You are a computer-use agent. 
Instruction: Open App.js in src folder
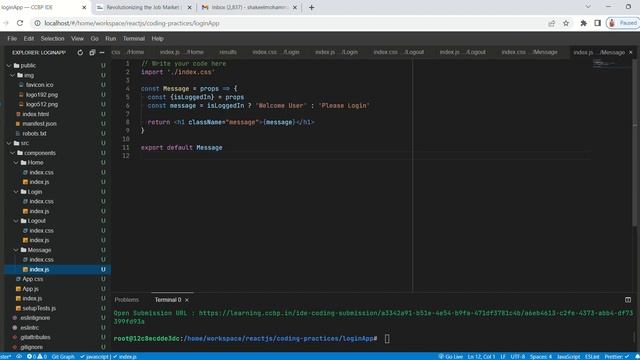pos(30,289)
